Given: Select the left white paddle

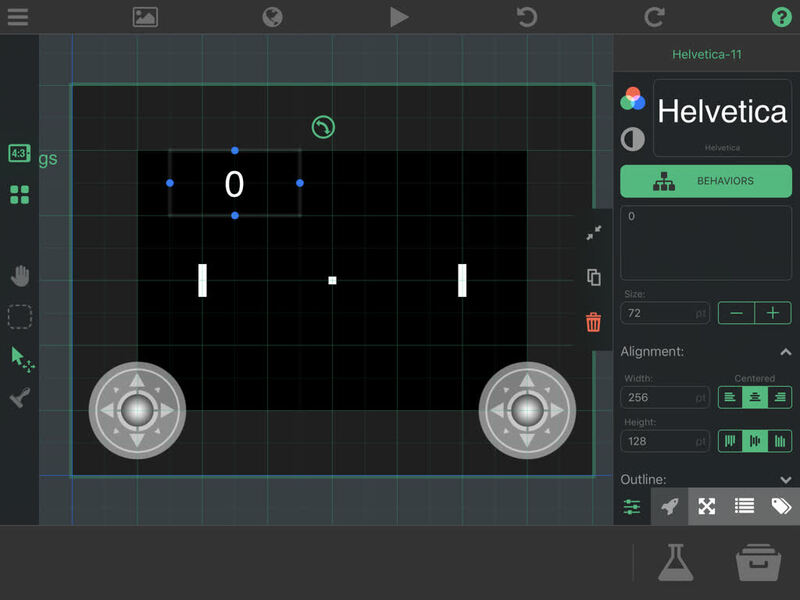Looking at the screenshot, I should click(x=203, y=280).
